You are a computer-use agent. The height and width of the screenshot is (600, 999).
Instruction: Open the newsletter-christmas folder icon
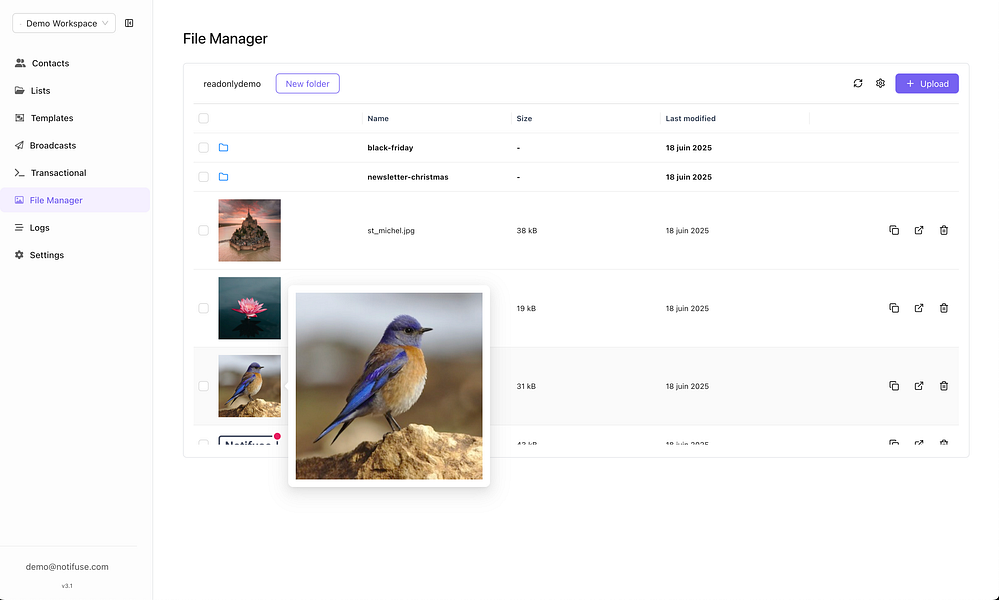[223, 177]
